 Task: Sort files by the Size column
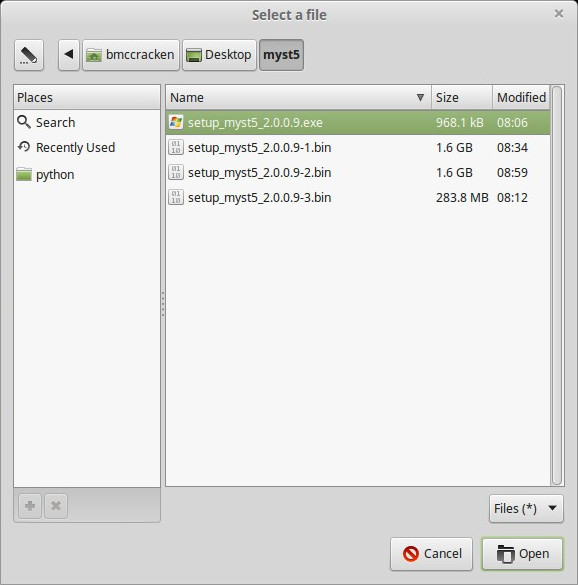coord(462,97)
